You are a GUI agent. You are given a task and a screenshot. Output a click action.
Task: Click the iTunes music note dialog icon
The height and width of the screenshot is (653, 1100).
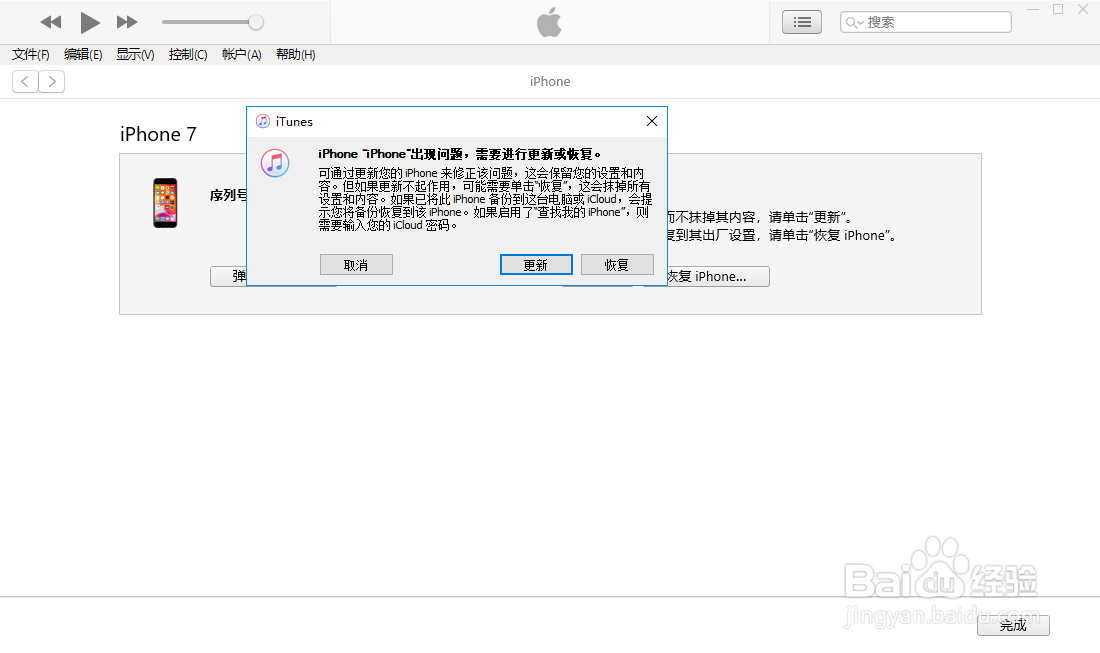pos(275,163)
